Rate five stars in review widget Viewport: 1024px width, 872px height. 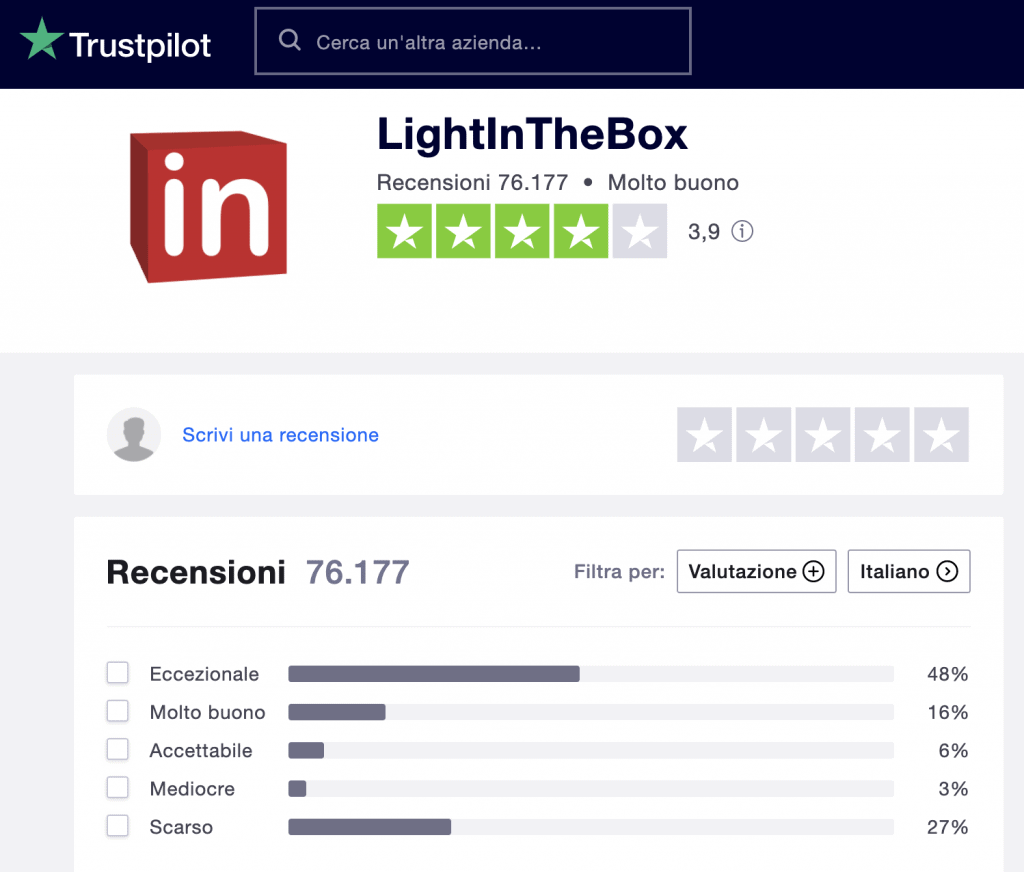click(x=941, y=435)
